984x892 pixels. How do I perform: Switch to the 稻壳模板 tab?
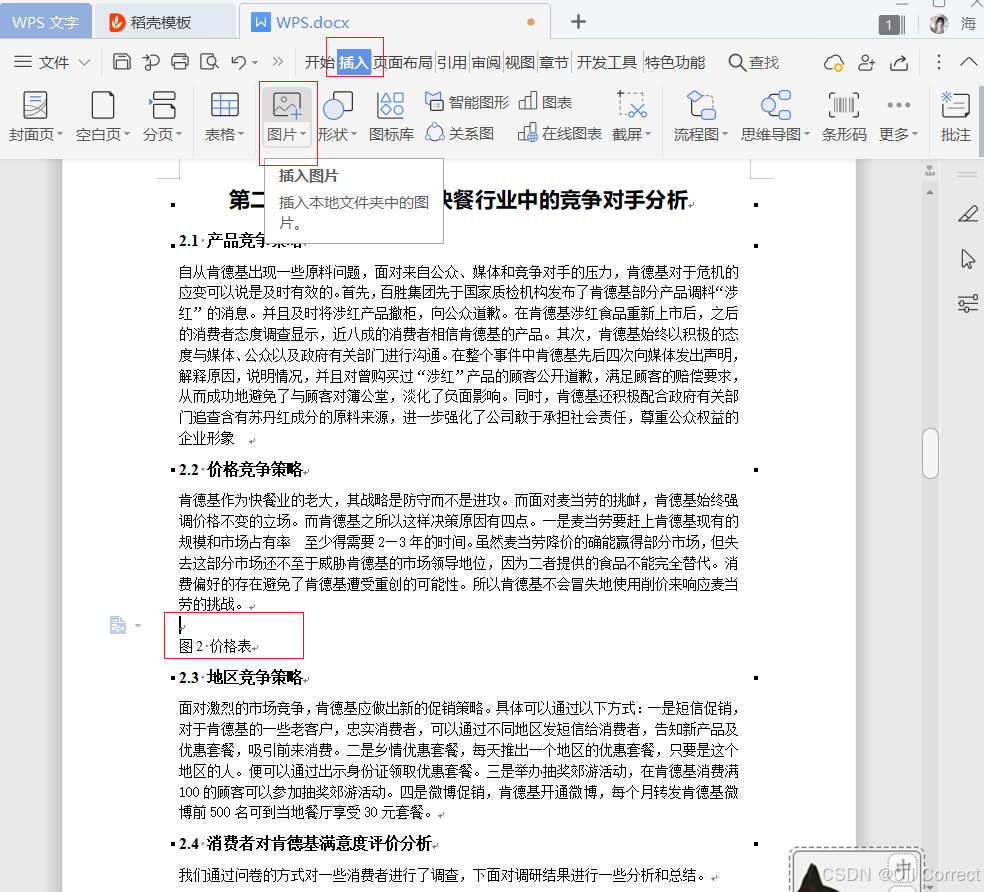tap(164, 22)
